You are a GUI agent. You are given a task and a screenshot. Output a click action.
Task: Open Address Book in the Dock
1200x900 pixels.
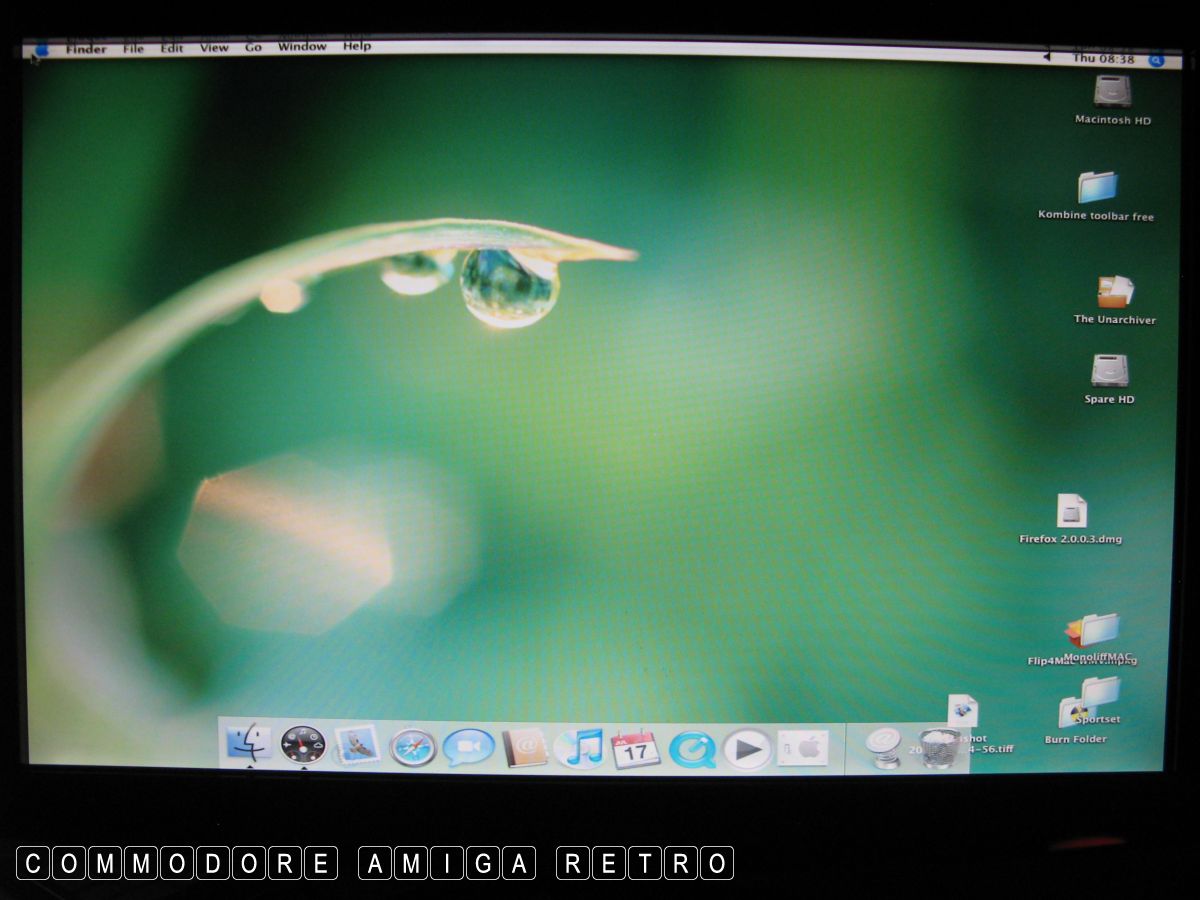(524, 747)
